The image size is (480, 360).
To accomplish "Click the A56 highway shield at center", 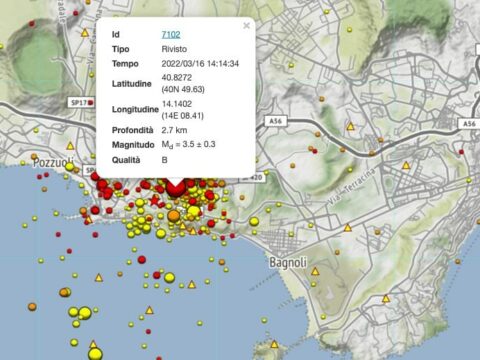I will (x=275, y=121).
